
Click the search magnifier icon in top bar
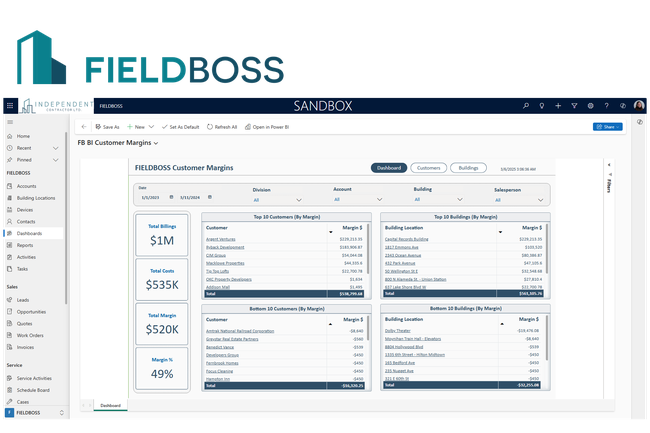[x=526, y=106]
